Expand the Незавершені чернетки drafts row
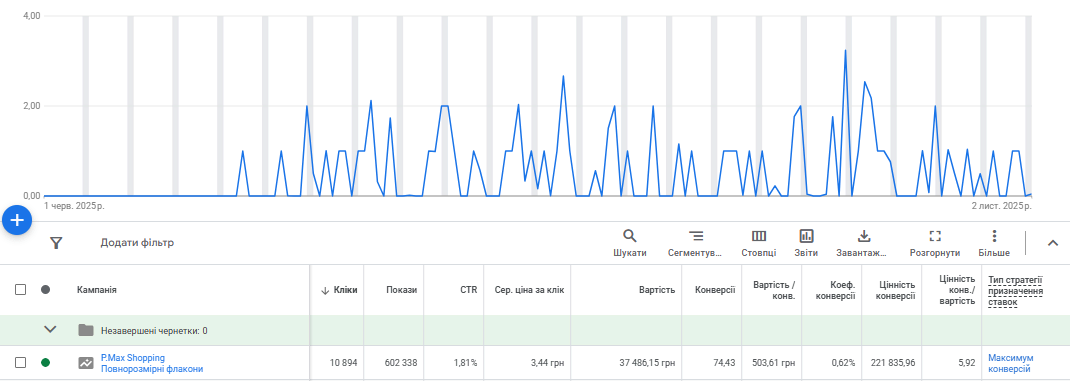 tap(50, 330)
